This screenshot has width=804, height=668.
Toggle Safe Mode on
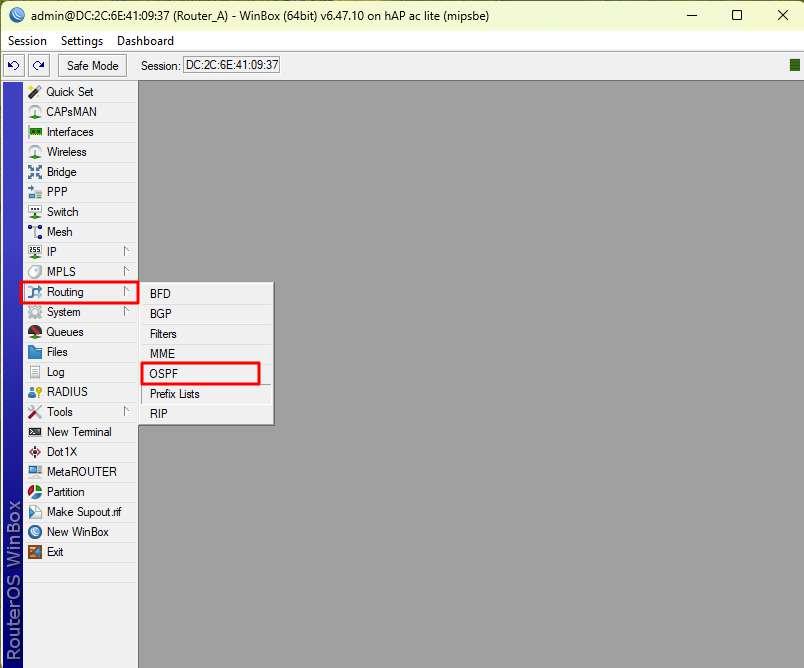(x=92, y=66)
